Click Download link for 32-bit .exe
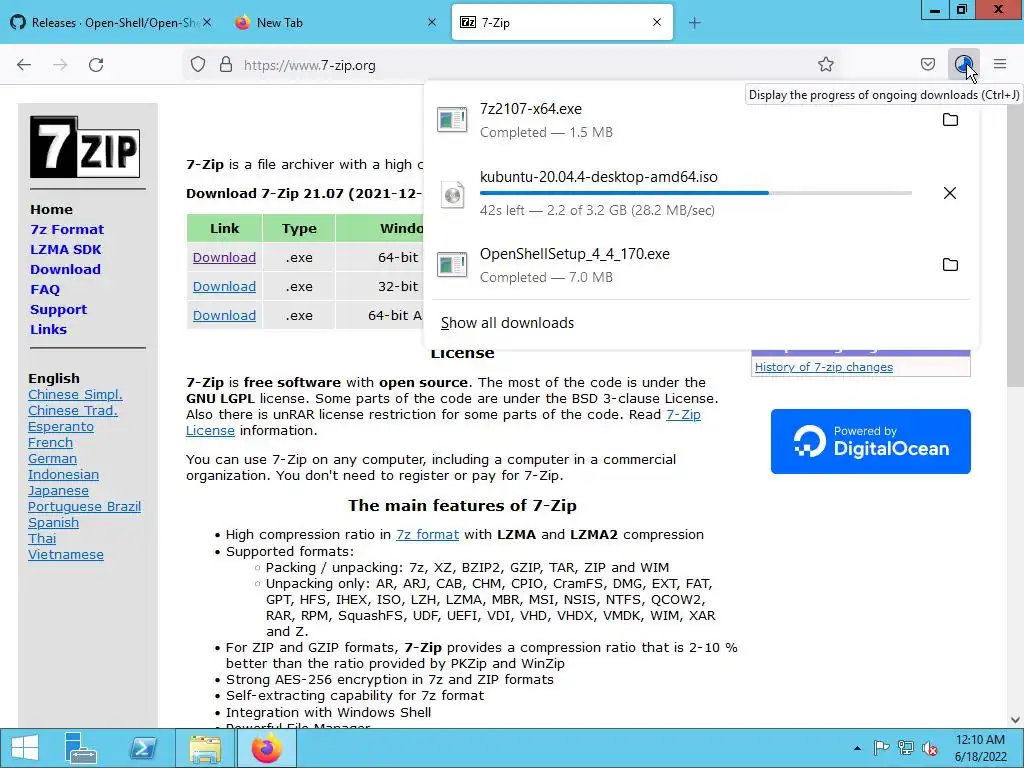 [x=224, y=286]
